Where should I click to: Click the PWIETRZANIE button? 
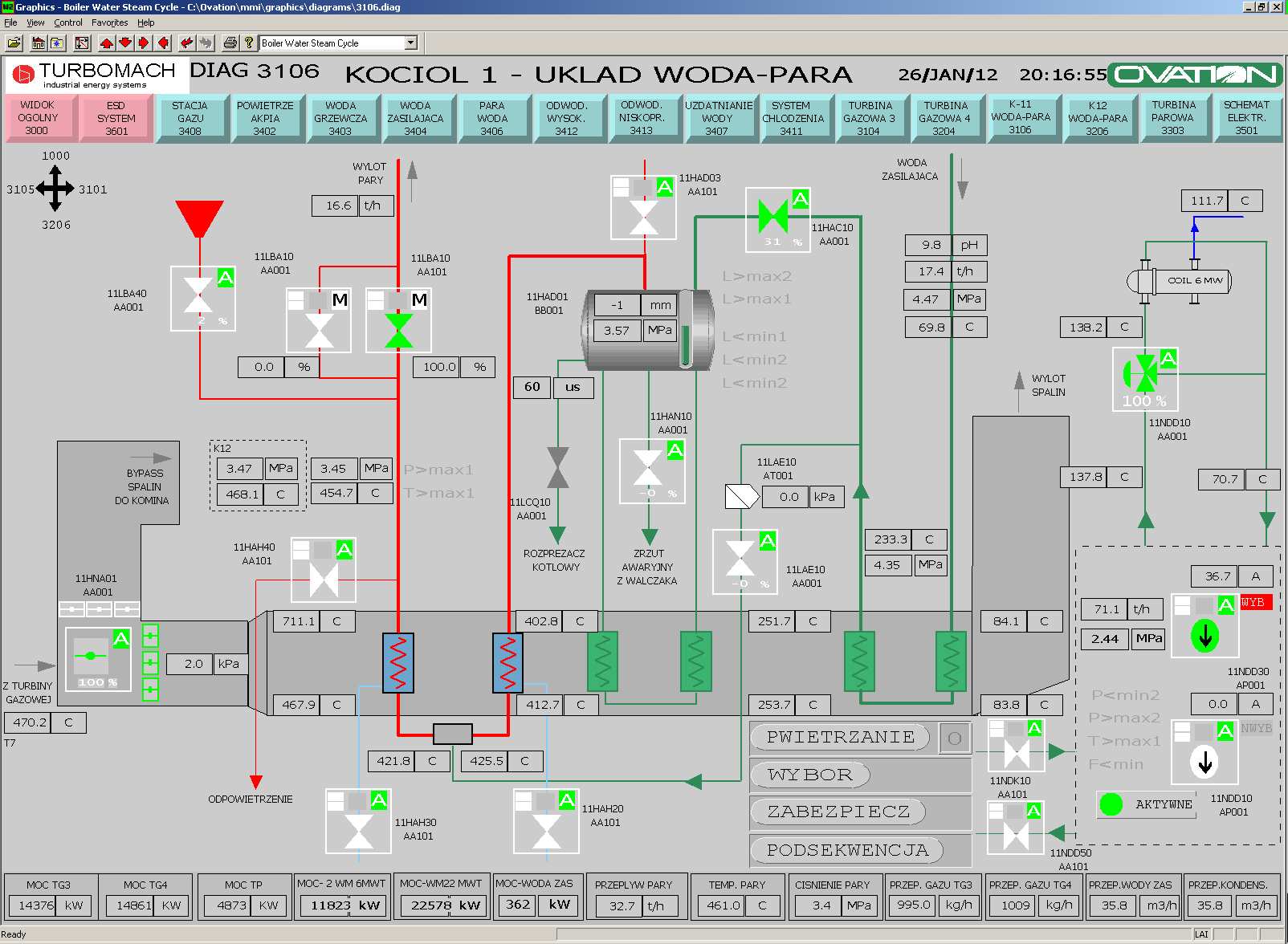click(x=840, y=737)
